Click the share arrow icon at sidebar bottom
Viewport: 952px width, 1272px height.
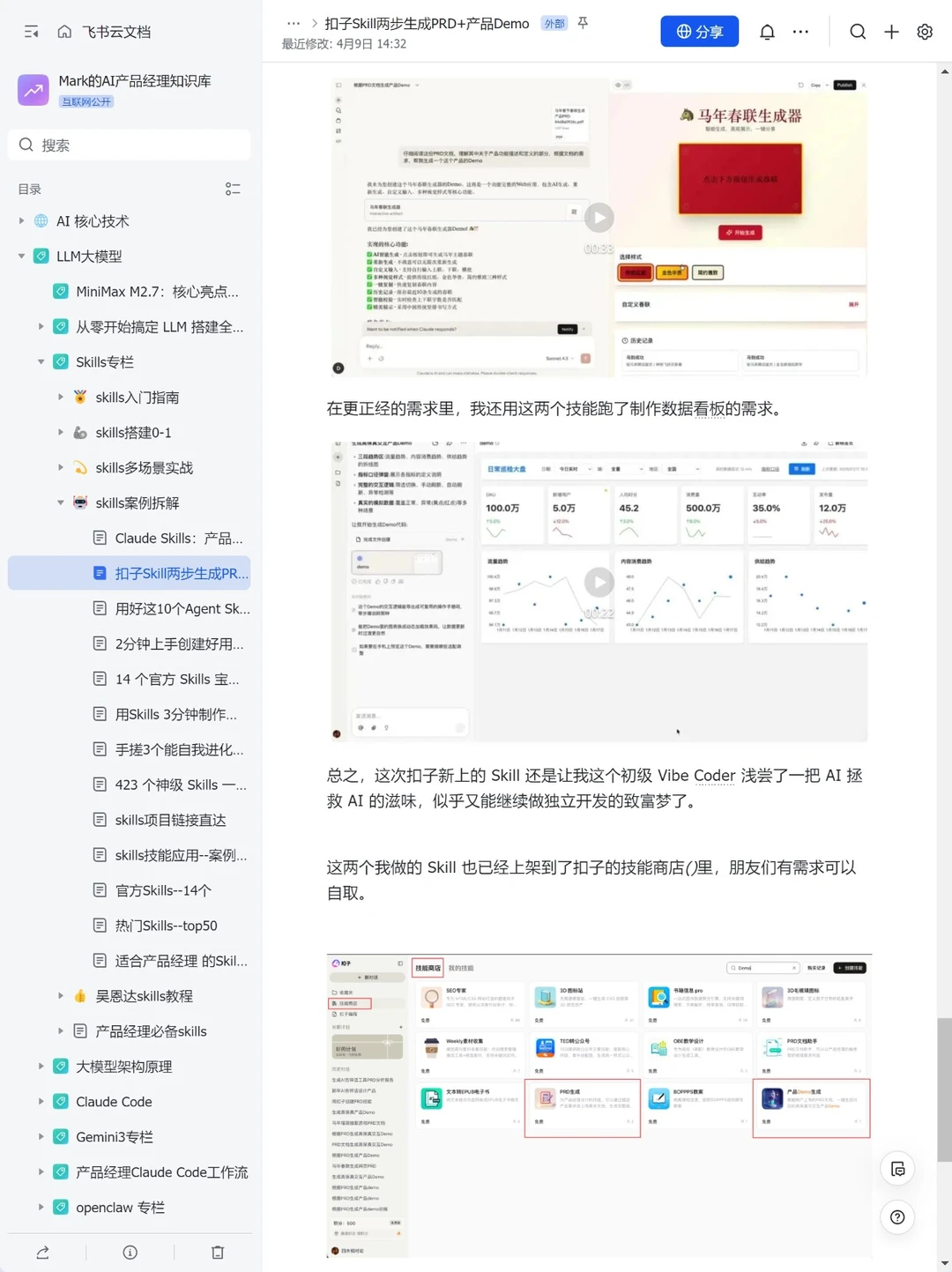(x=42, y=1252)
